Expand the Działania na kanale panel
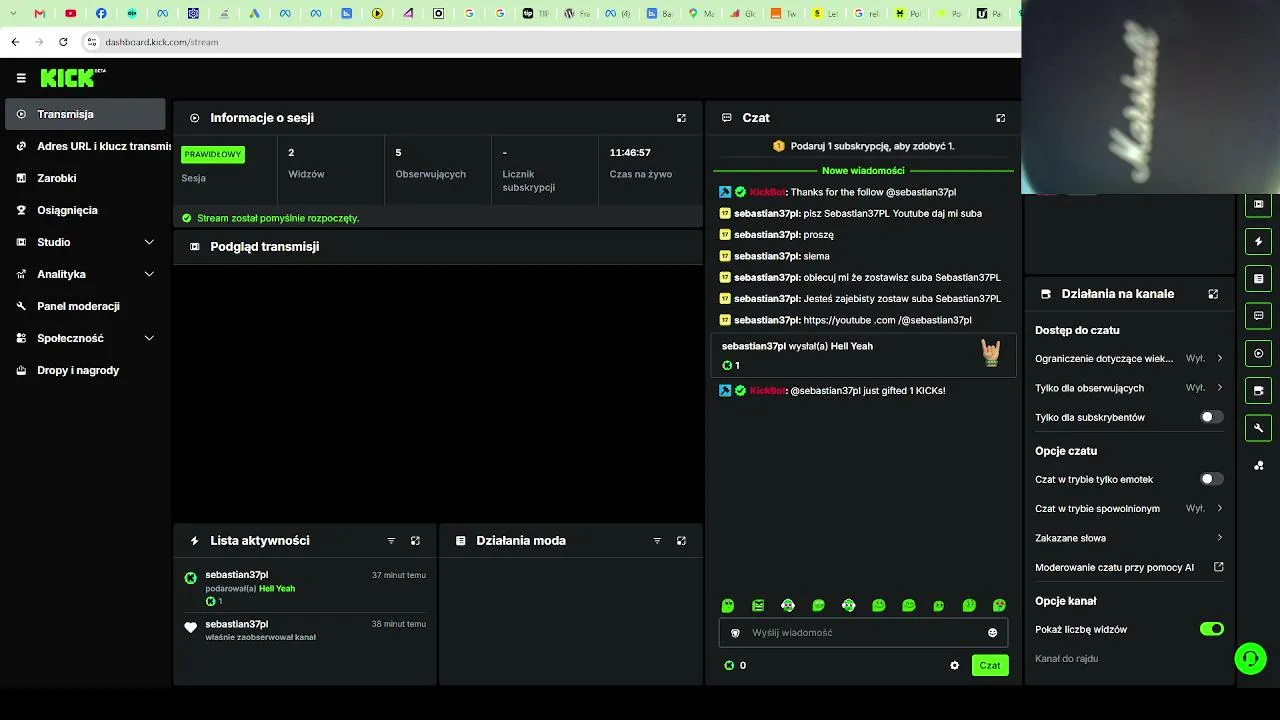 (x=1213, y=294)
